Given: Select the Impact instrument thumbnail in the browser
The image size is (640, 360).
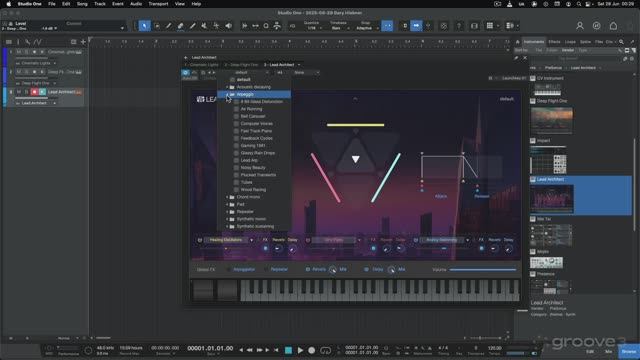Looking at the screenshot, I should pos(548,160).
